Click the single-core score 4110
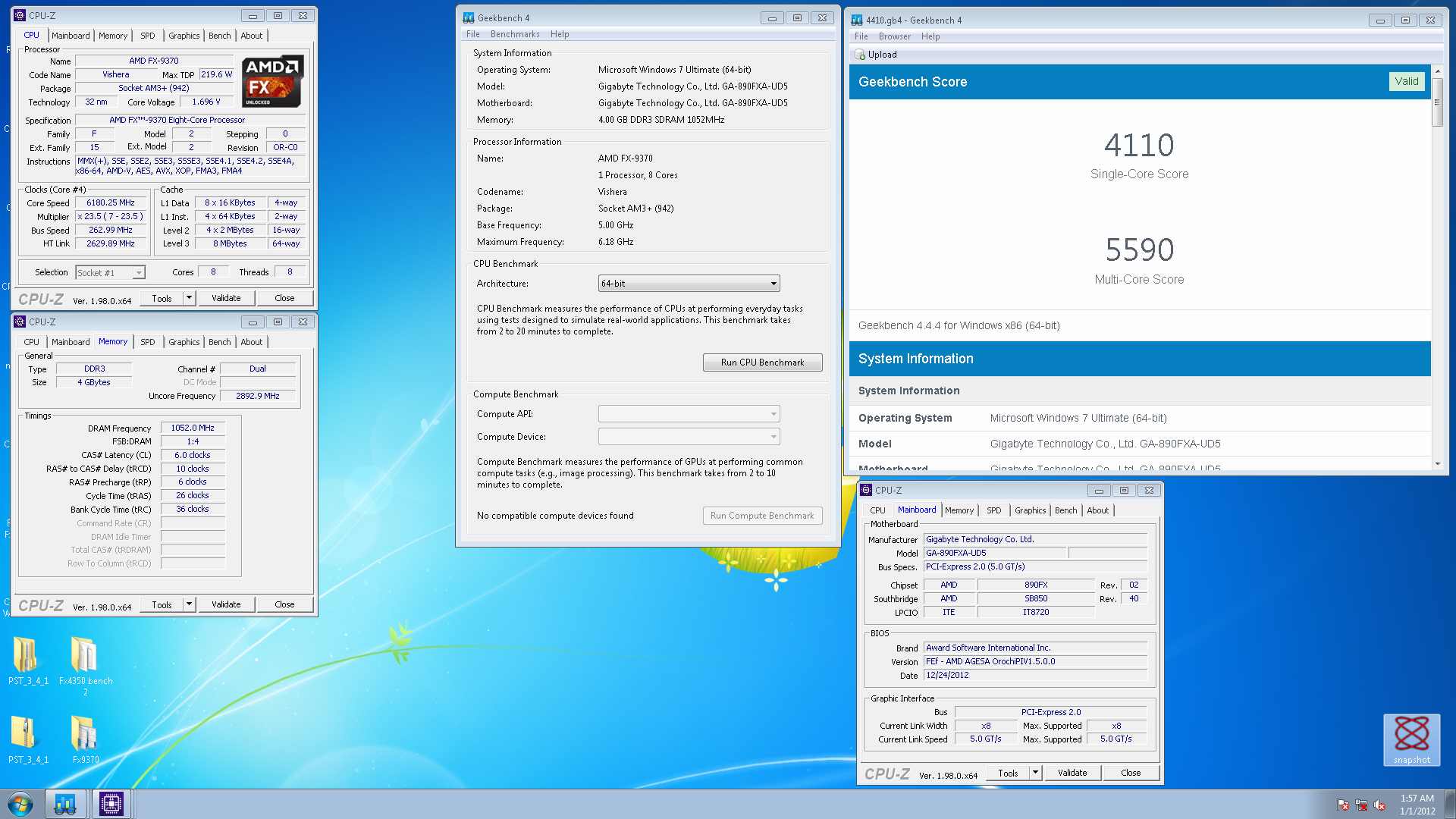Image resolution: width=1456 pixels, height=819 pixels. coord(1139,145)
